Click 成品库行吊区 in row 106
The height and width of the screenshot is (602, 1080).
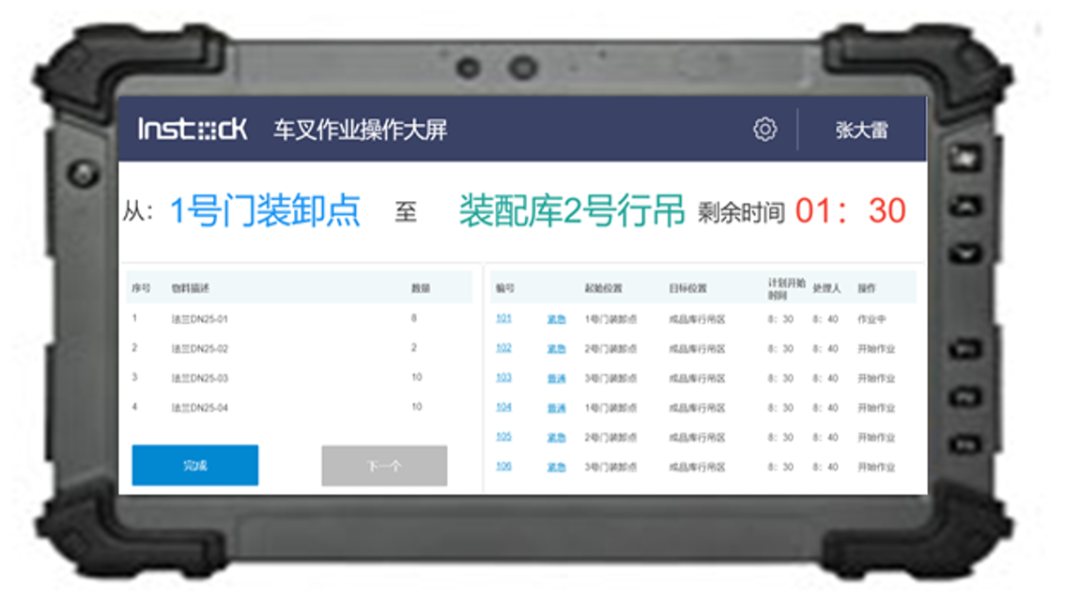pyautogui.click(x=697, y=468)
